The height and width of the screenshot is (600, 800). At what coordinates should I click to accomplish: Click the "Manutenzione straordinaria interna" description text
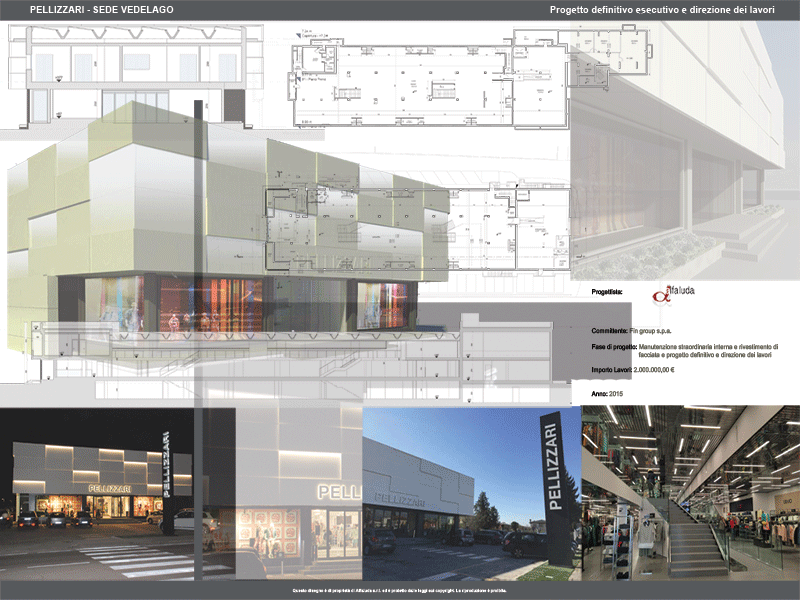(x=708, y=351)
